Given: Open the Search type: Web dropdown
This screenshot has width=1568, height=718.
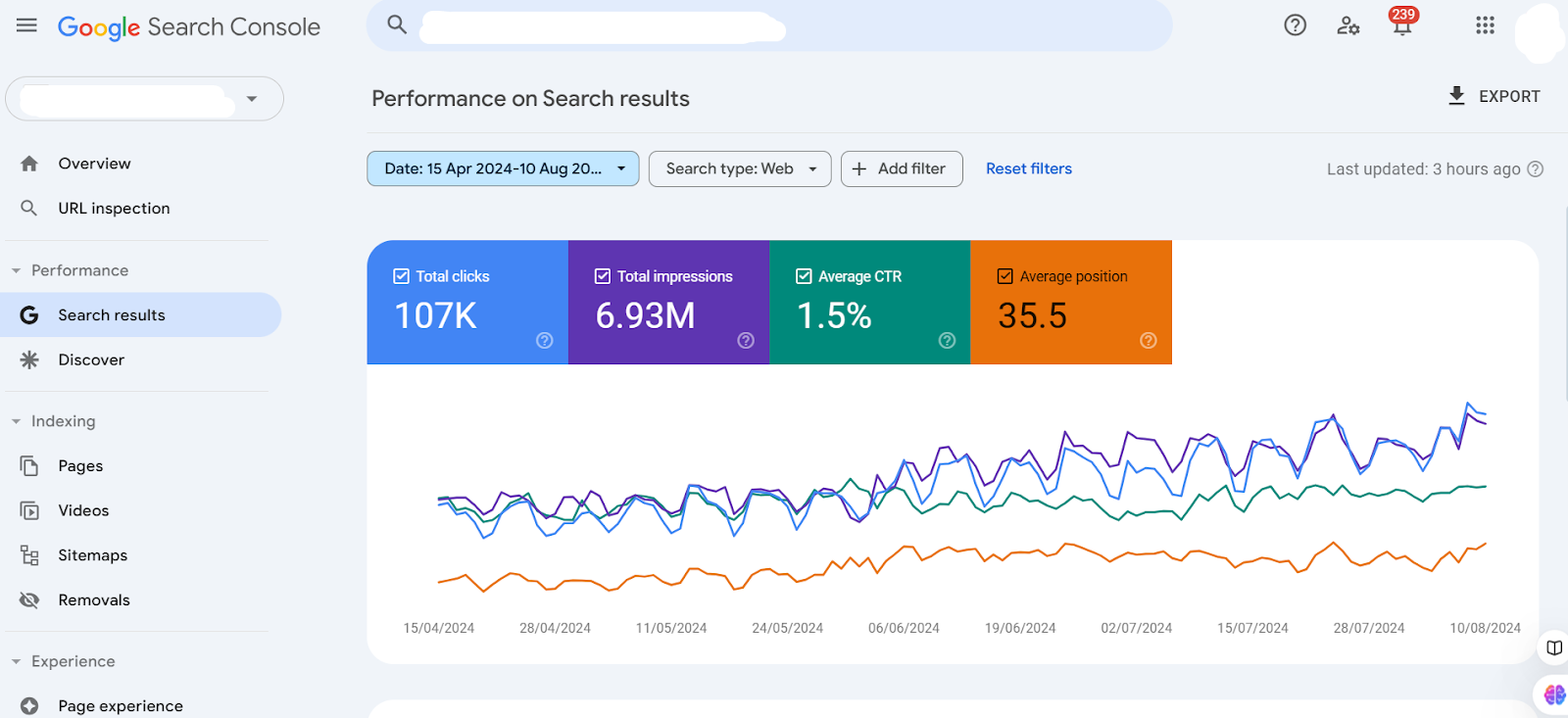Looking at the screenshot, I should pos(740,168).
